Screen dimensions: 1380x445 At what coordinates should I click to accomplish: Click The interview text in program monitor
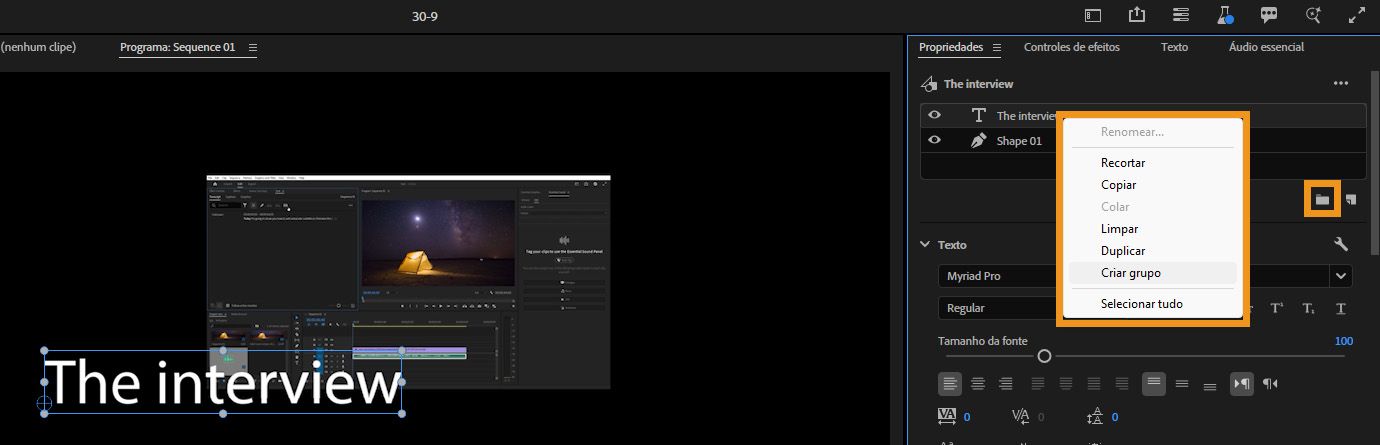(x=223, y=382)
